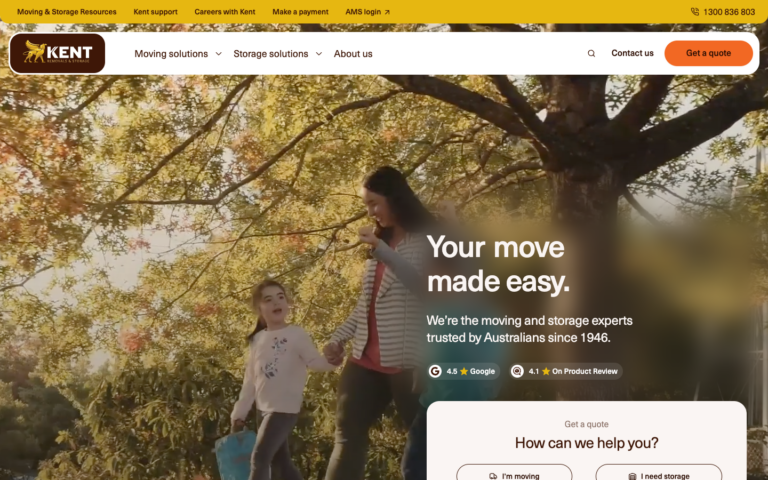Screen dimensions: 768x480
Task: Open the Storage solutions menu
Action: [x=271, y=54]
